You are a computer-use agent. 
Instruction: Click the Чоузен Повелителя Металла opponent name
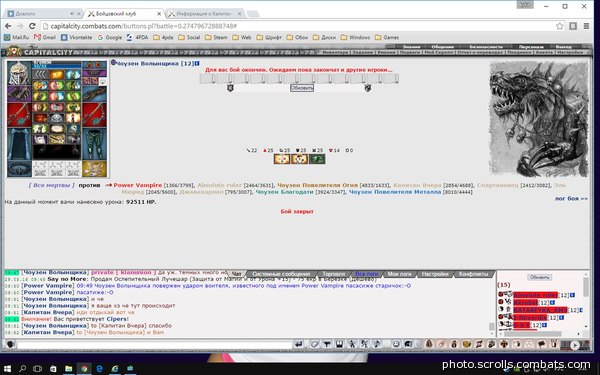coord(395,192)
